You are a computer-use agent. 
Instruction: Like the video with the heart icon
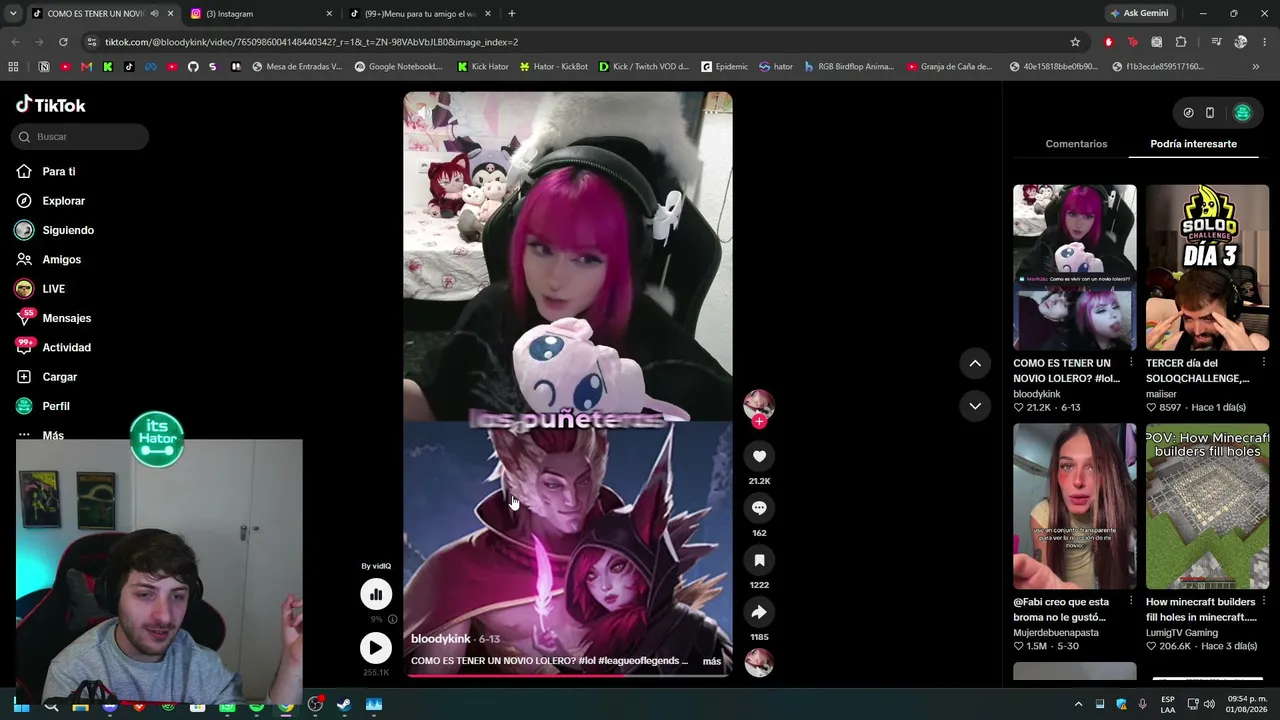[x=759, y=456]
